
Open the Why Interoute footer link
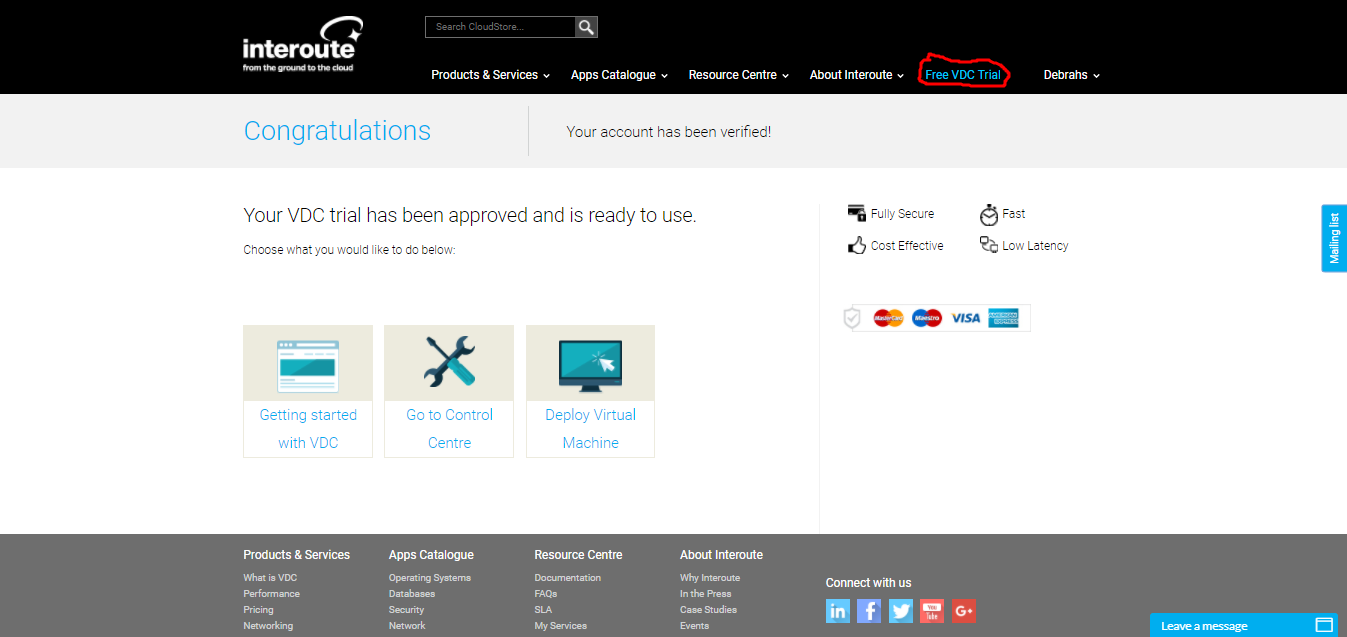pos(710,578)
